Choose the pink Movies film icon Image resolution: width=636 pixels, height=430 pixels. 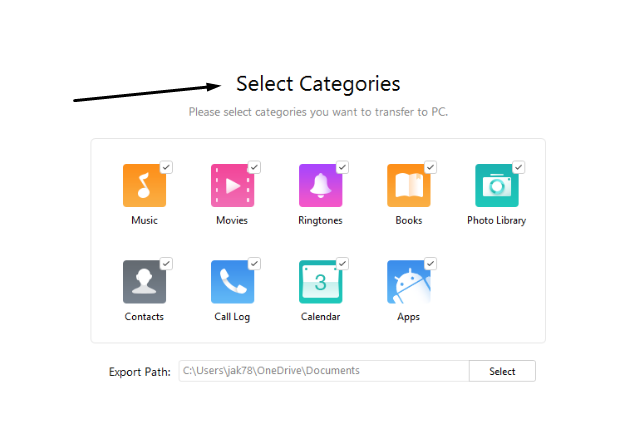pos(232,185)
